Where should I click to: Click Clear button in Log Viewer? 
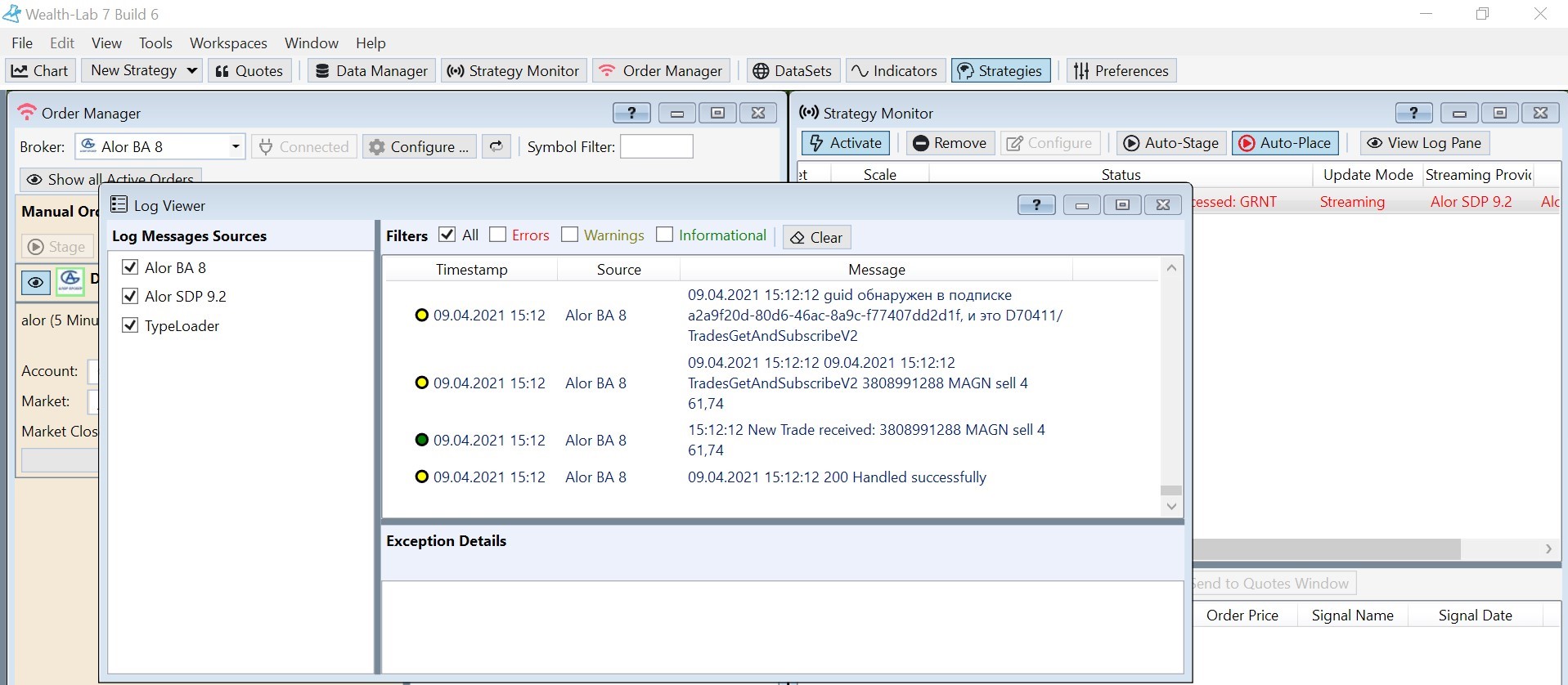click(x=816, y=237)
